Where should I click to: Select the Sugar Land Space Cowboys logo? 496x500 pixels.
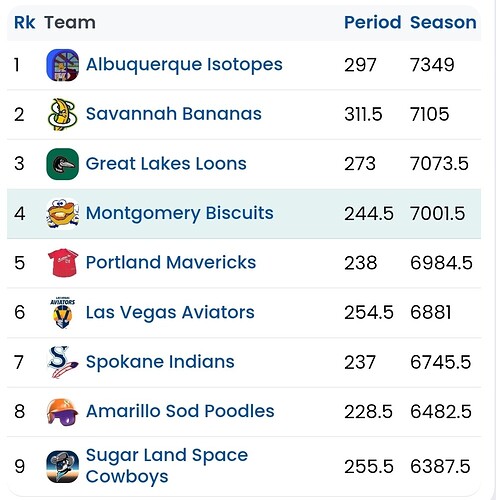click(x=62, y=466)
